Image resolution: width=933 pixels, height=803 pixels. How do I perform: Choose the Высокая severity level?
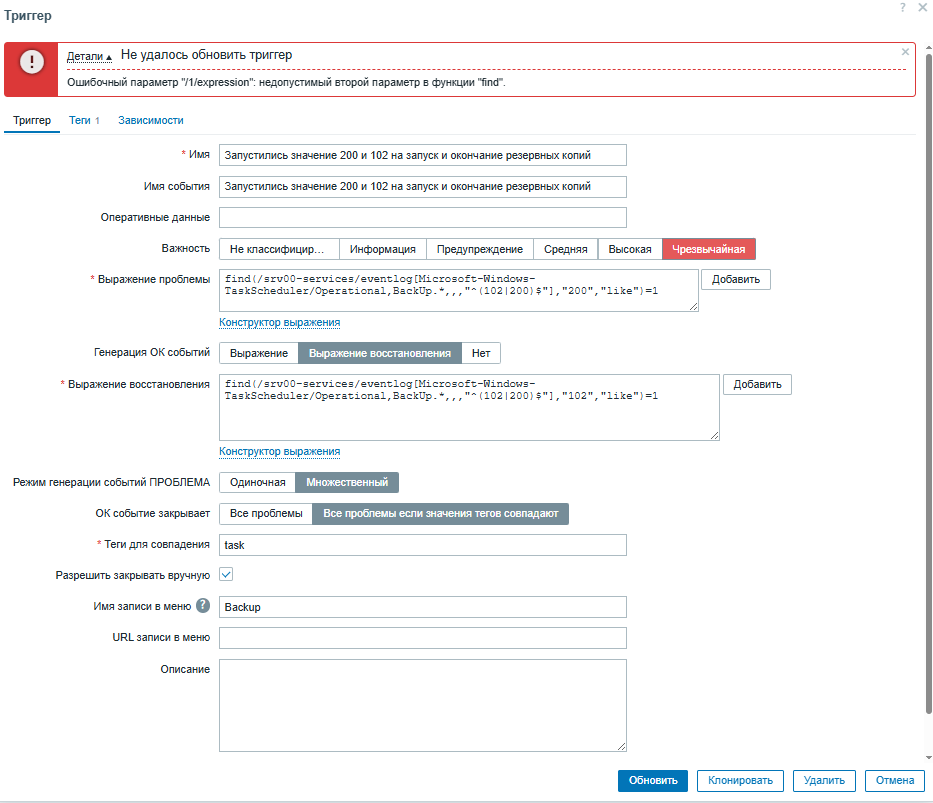click(630, 249)
